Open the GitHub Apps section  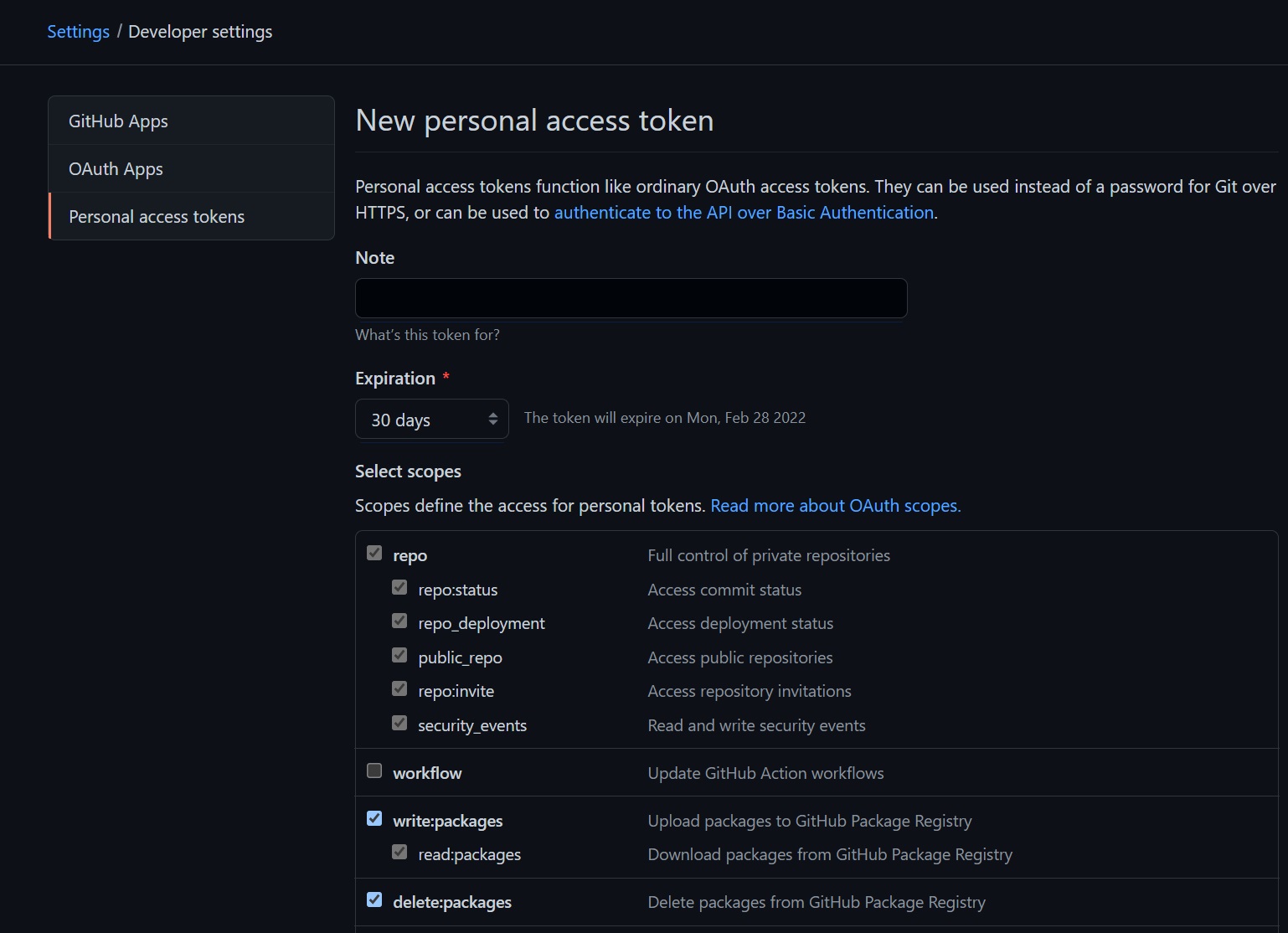(118, 121)
